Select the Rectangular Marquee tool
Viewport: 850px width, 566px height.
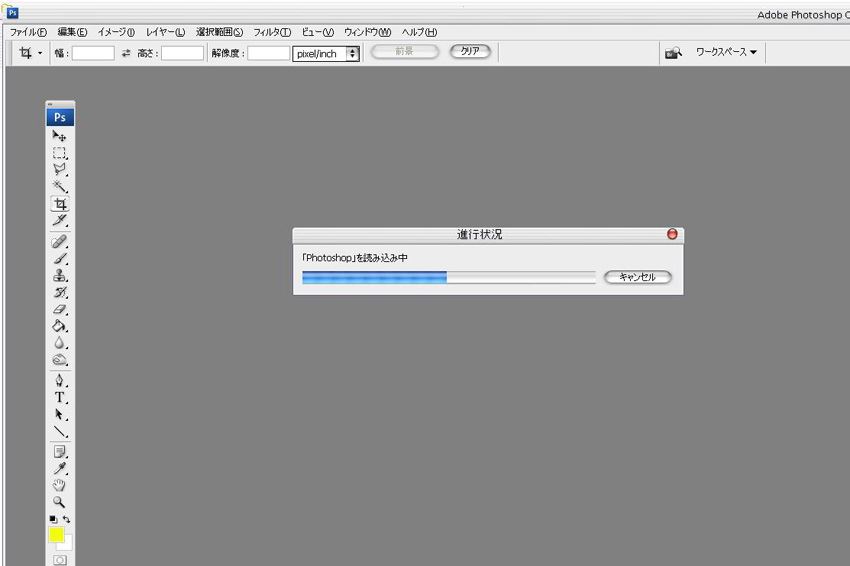(60, 153)
